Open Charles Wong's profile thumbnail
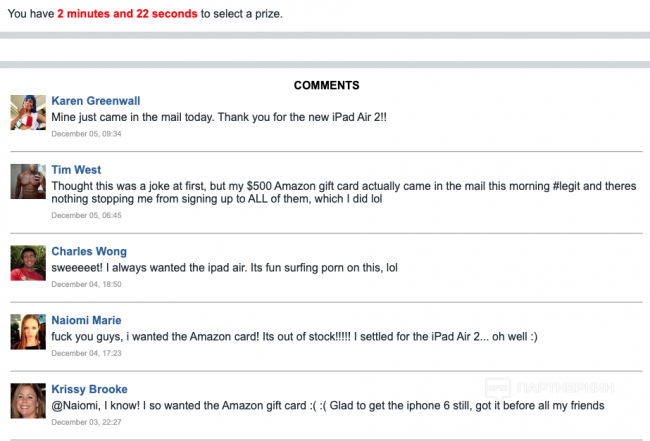Viewport: 650px width, 441px height. pos(27,263)
